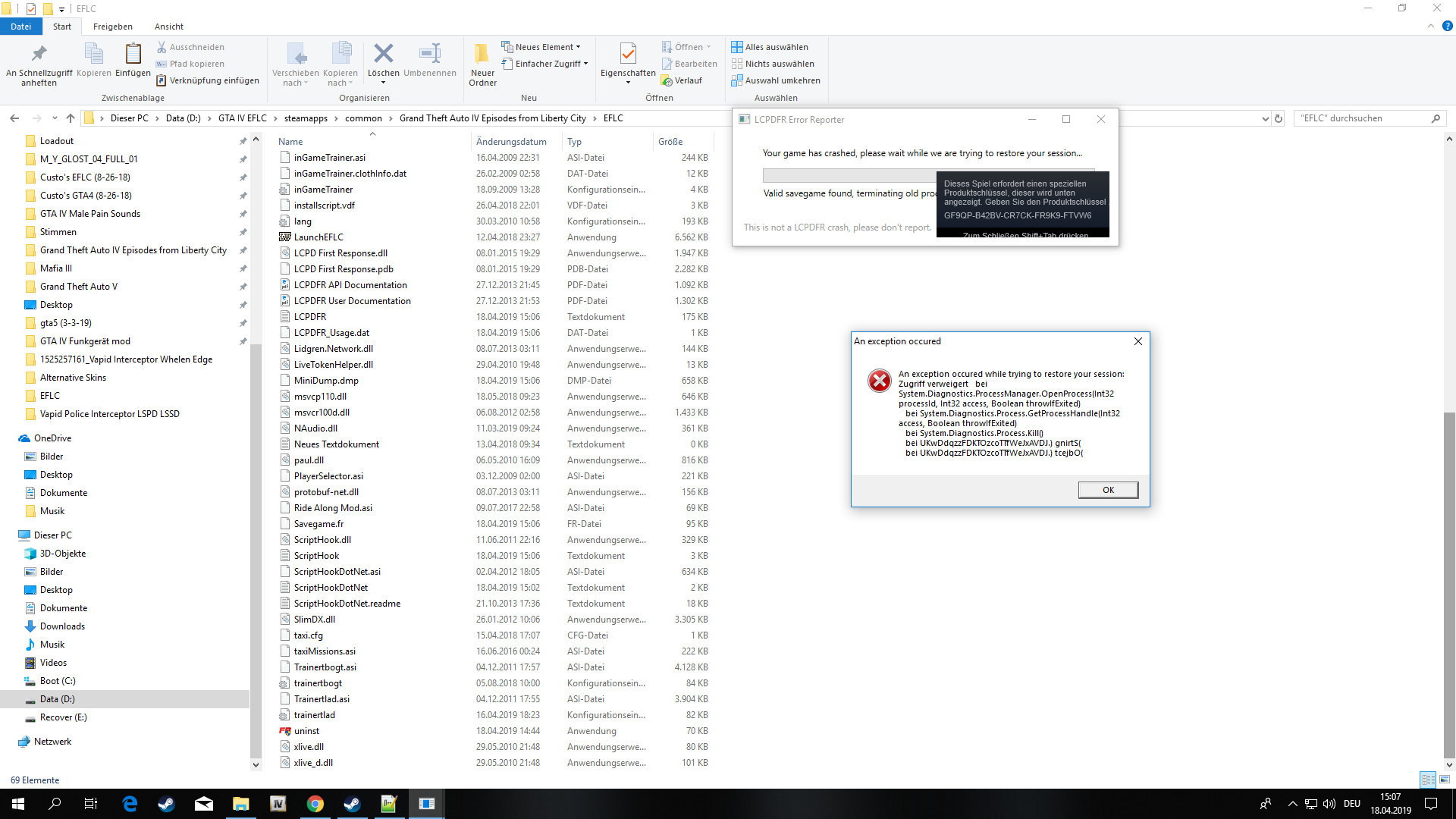The height and width of the screenshot is (819, 1456).
Task: Click the refresh icon beside the address bar
Action: coord(1279,118)
